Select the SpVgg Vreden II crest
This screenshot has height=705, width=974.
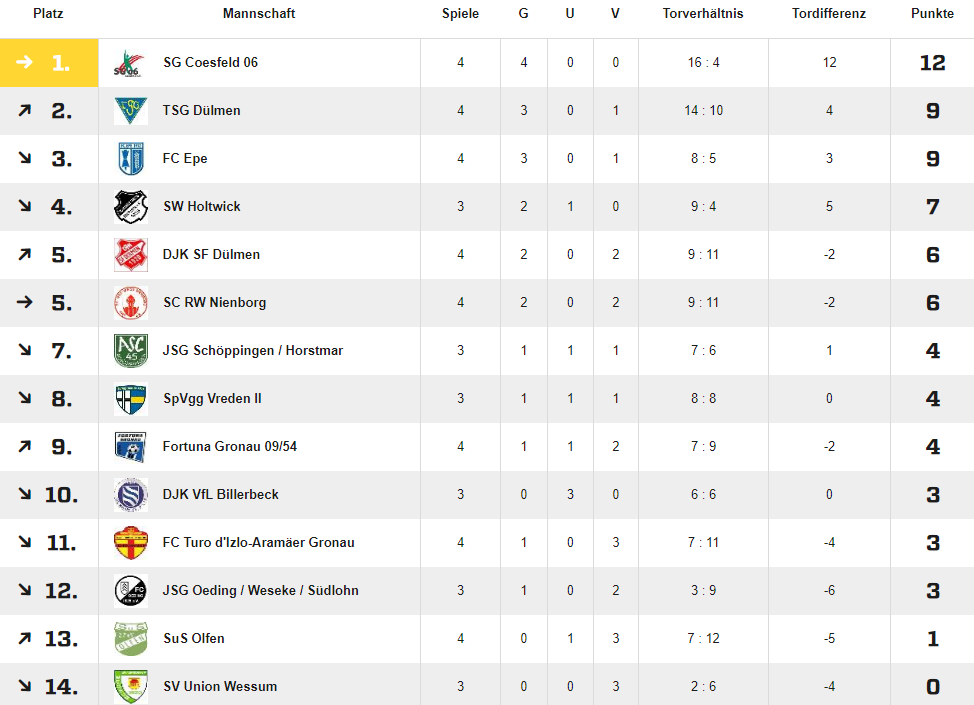[x=130, y=399]
